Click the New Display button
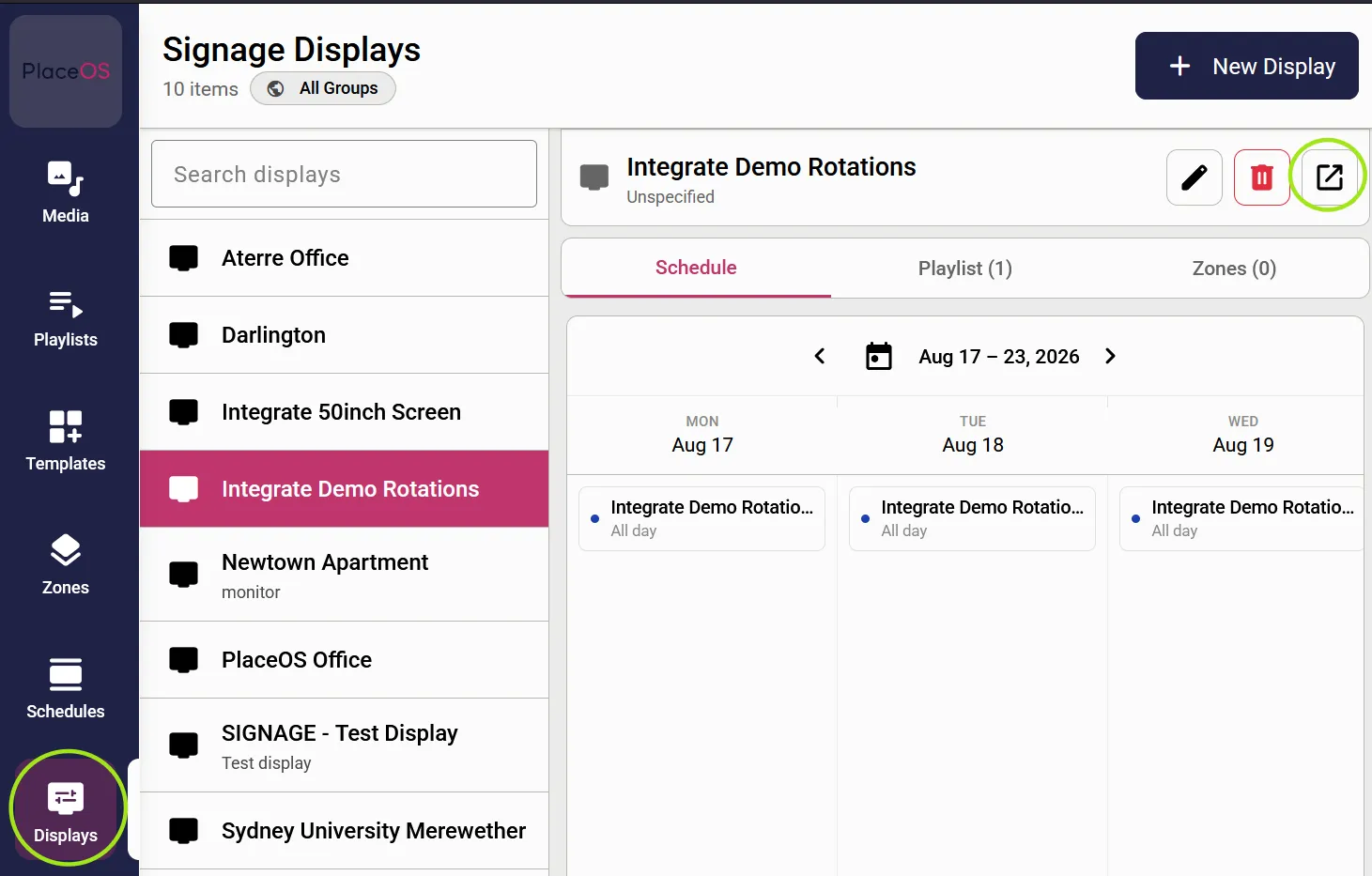Viewport: 1372px width, 876px height. click(x=1247, y=66)
